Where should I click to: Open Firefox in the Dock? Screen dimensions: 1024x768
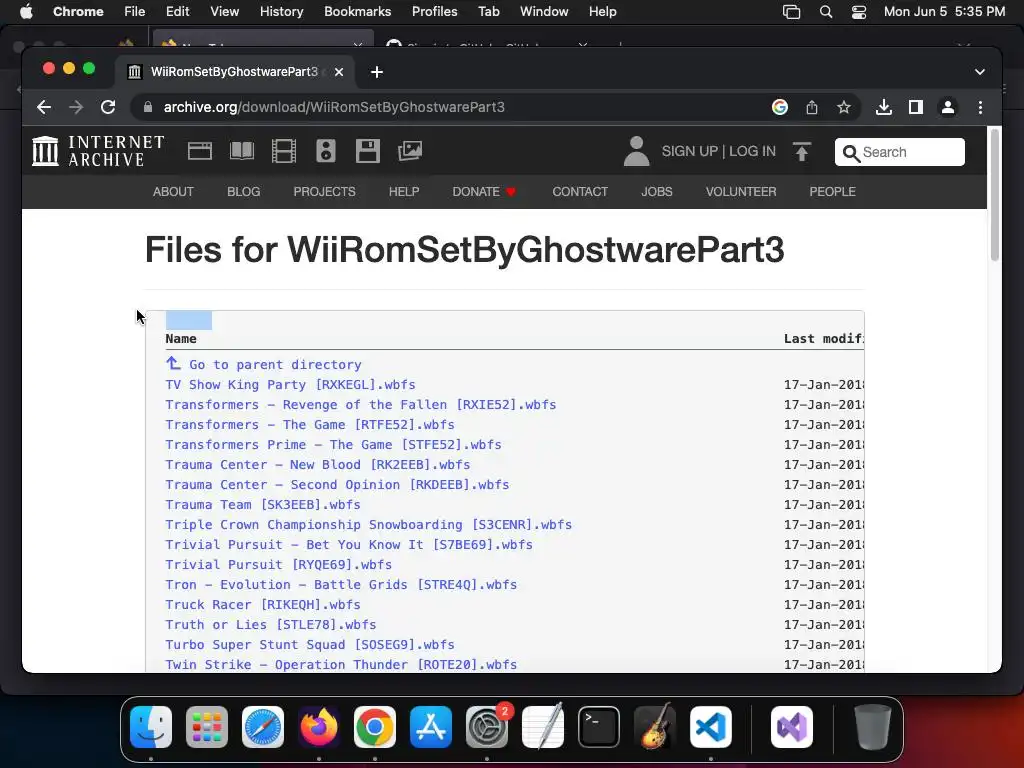coord(319,727)
